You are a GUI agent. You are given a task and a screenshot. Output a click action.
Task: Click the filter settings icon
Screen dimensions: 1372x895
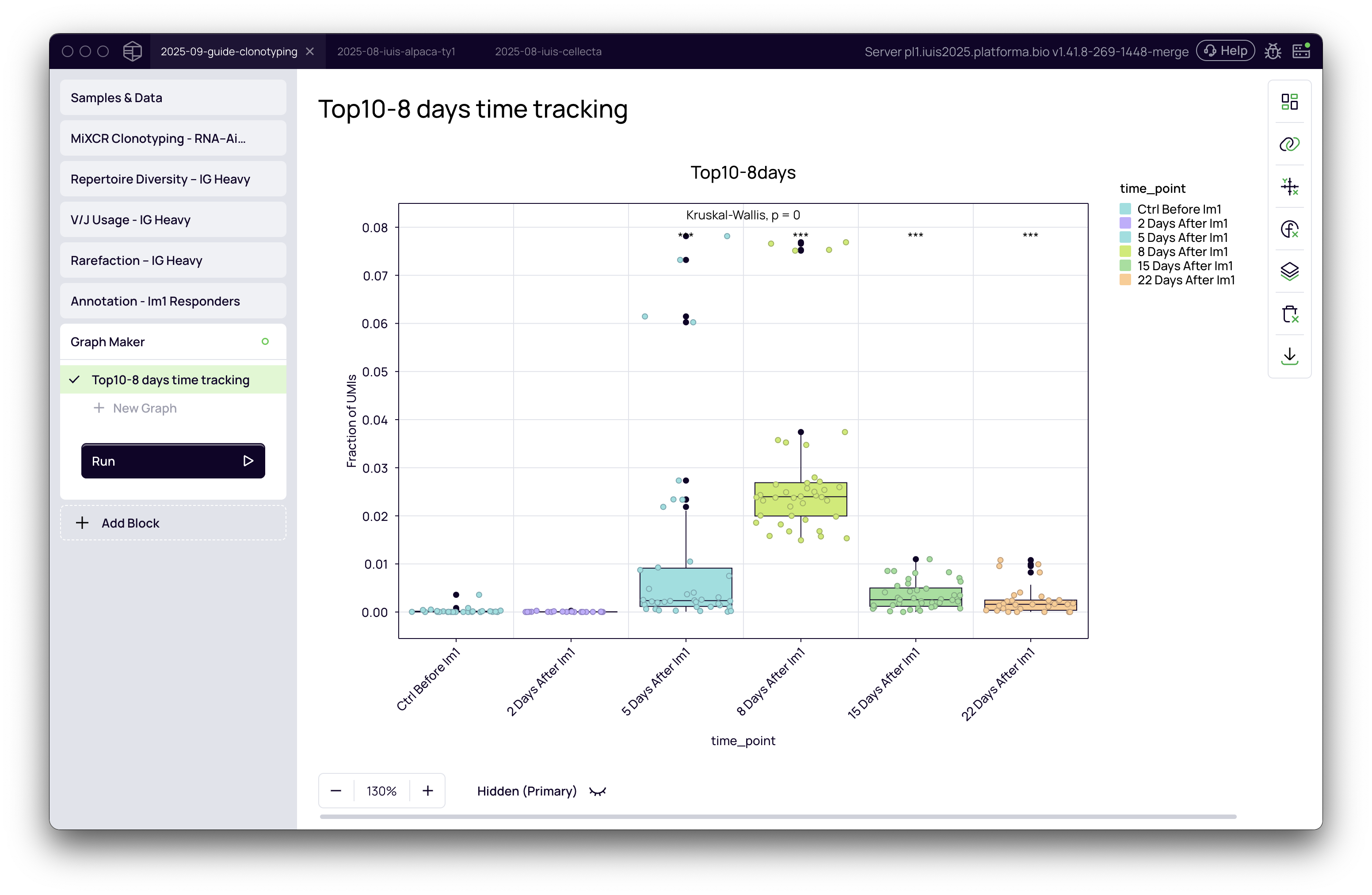[x=1289, y=229]
